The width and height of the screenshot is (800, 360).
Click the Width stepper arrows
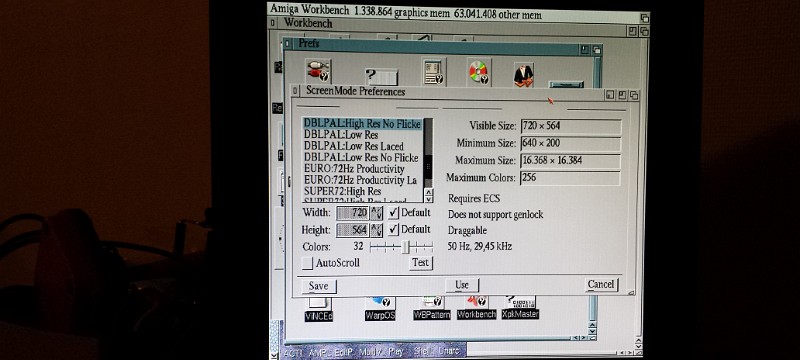click(x=377, y=213)
